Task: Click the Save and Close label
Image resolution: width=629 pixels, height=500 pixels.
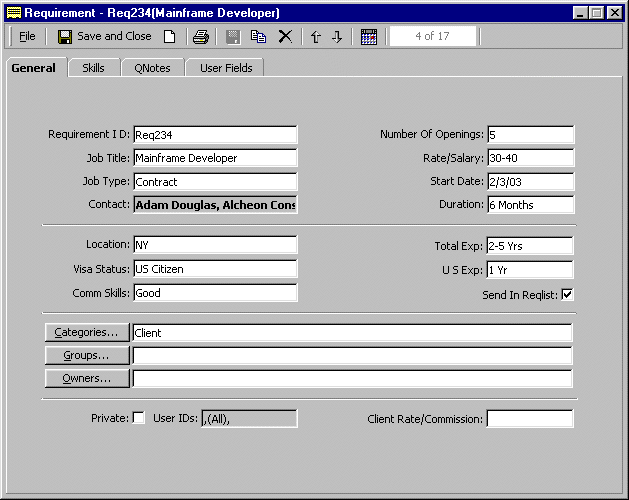Action: coord(114,36)
